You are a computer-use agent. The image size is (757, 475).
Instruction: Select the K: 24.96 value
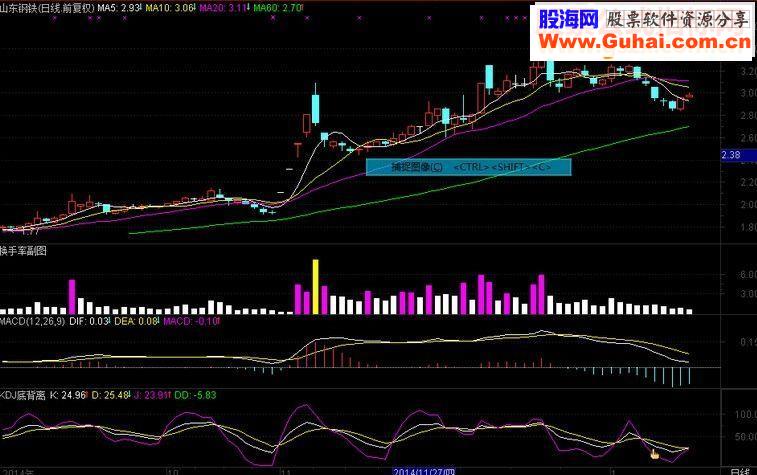(68, 395)
